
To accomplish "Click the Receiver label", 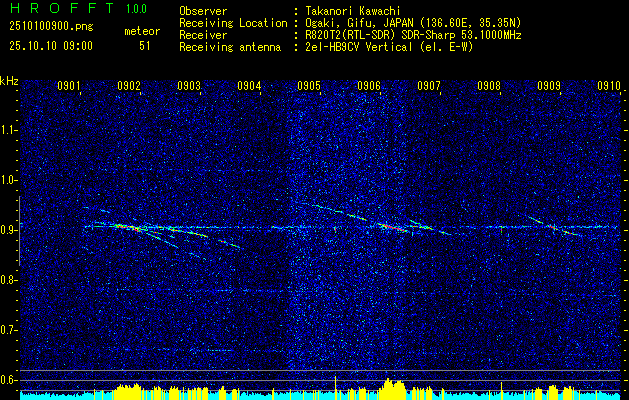I will 203,35.
